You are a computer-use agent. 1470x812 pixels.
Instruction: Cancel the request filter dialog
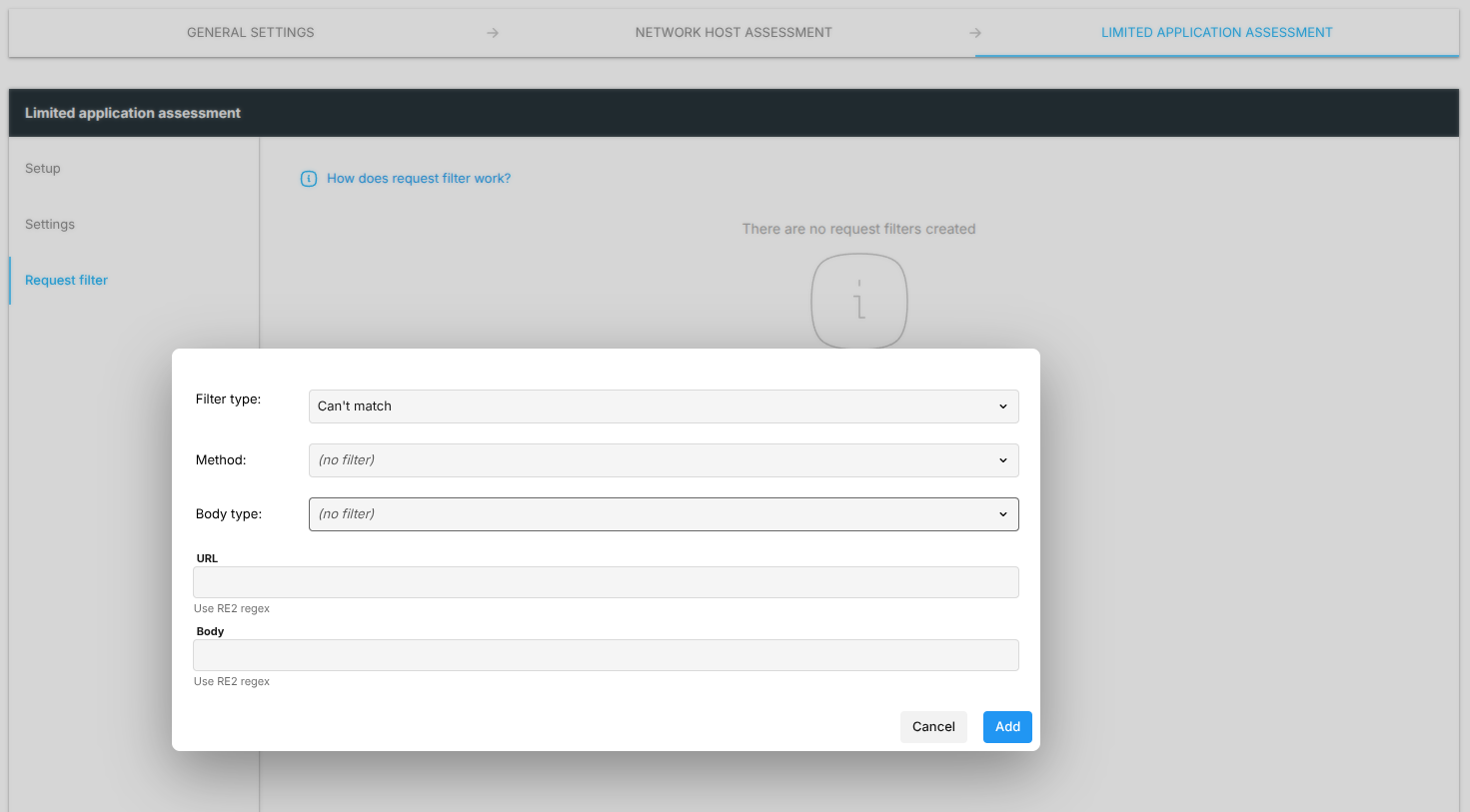click(933, 727)
